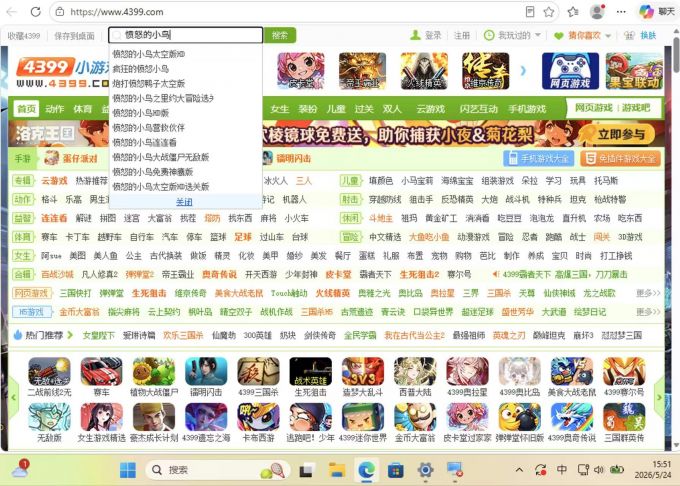
Task: Click the page's vertical scrollbar thumb
Action: pos(676,55)
